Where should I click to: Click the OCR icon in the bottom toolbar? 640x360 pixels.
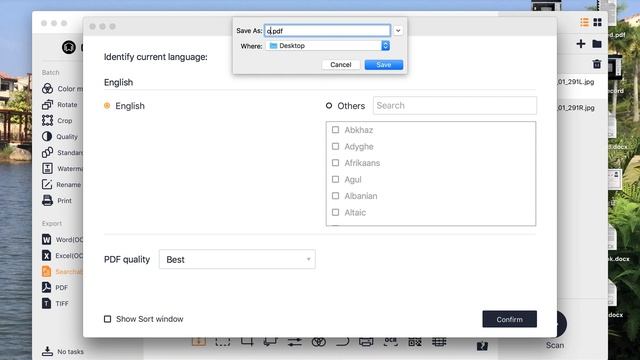pyautogui.click(x=391, y=342)
